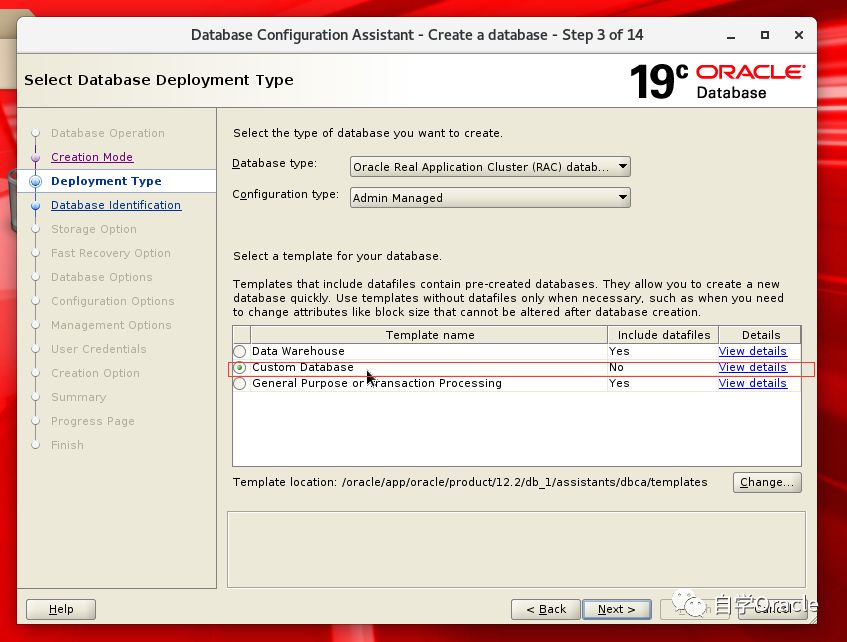
Task: Select the Data Warehouse template radio button
Action: pyautogui.click(x=240, y=352)
